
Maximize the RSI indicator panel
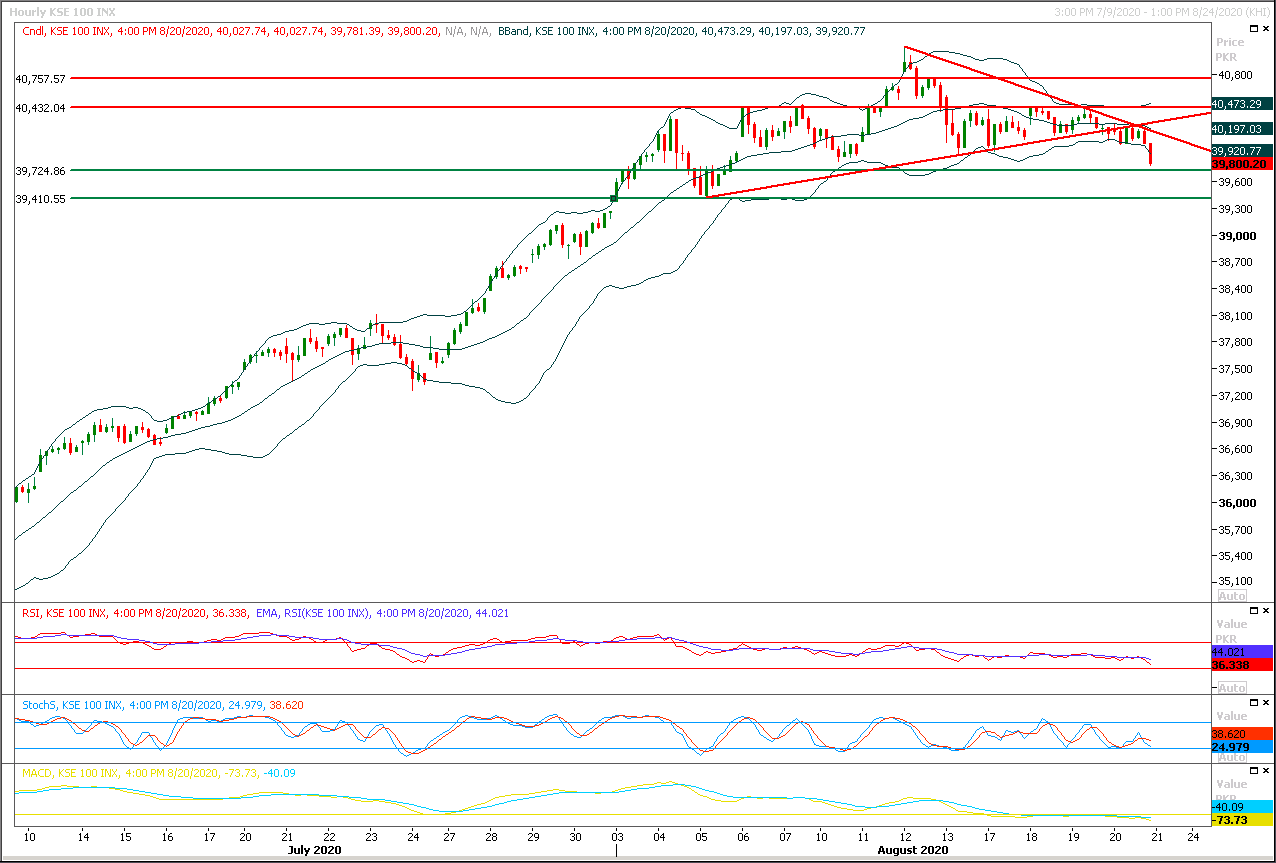tap(1254, 610)
